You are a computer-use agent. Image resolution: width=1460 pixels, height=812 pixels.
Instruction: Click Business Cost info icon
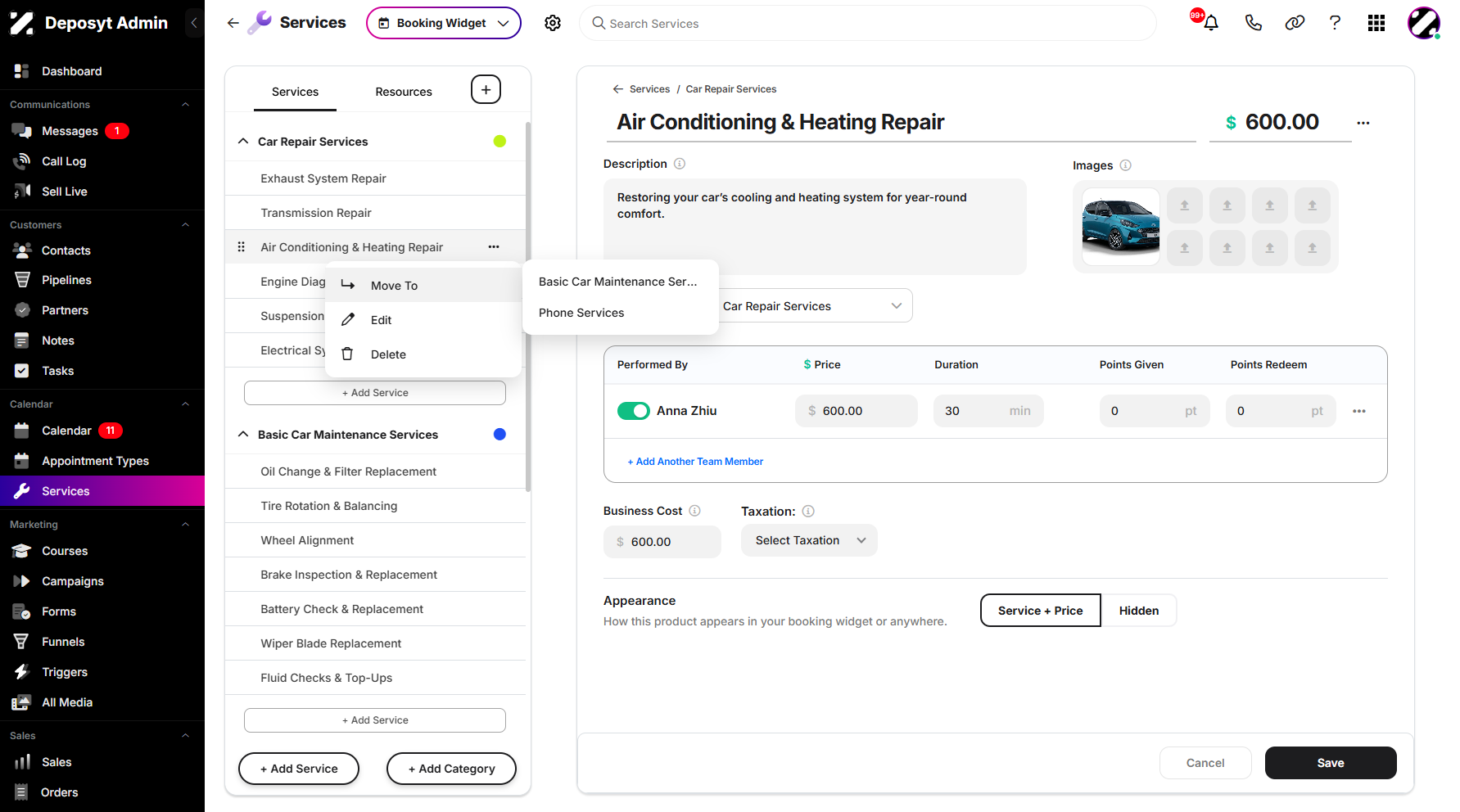click(x=694, y=511)
